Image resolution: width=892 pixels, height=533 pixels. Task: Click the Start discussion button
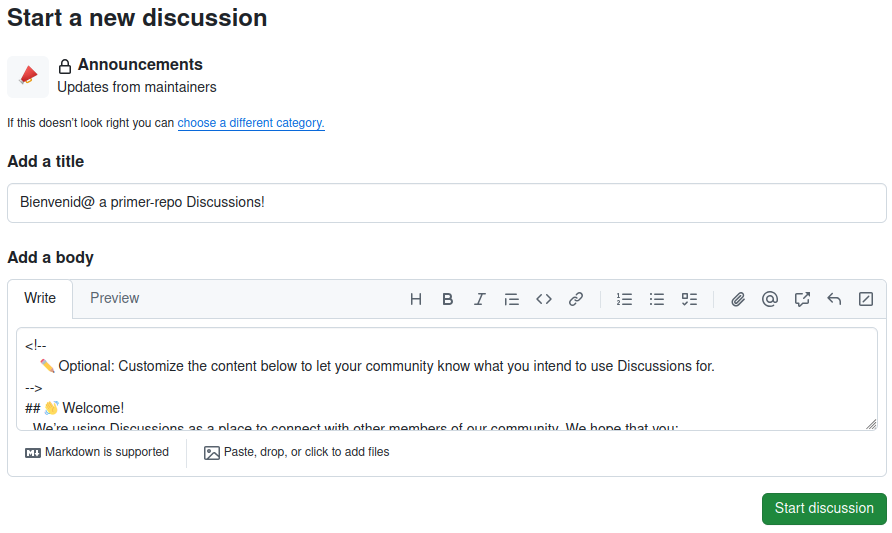pos(824,509)
